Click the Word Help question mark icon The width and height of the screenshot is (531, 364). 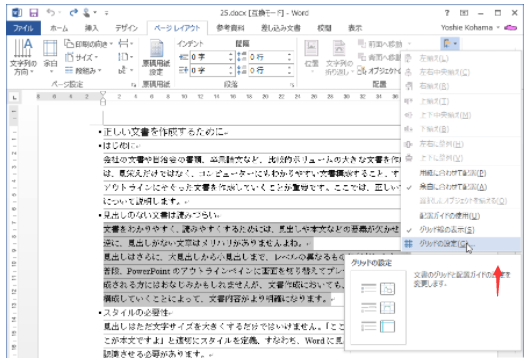447,13
